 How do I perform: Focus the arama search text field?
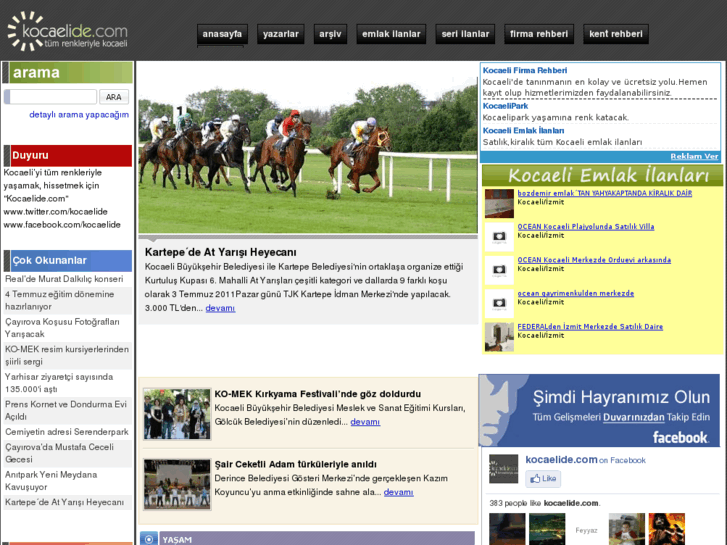pos(51,97)
